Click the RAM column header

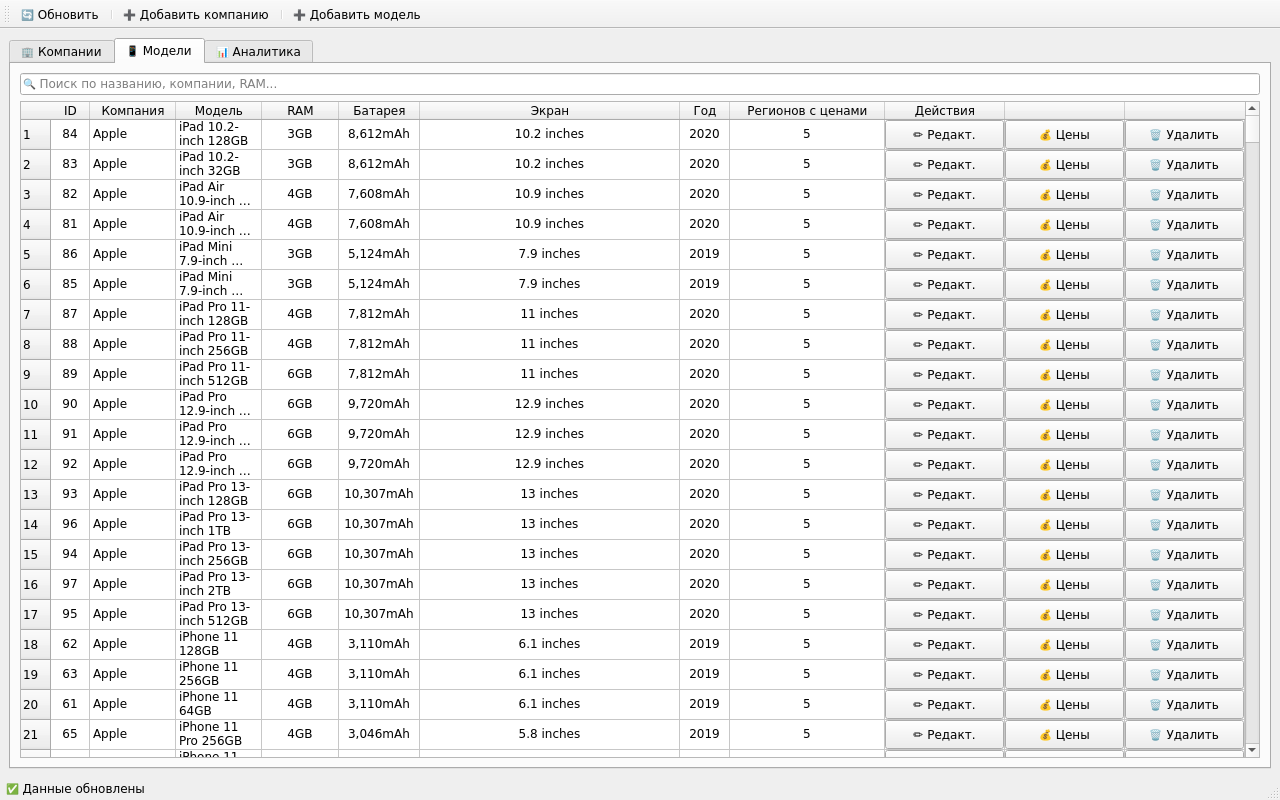pos(300,111)
